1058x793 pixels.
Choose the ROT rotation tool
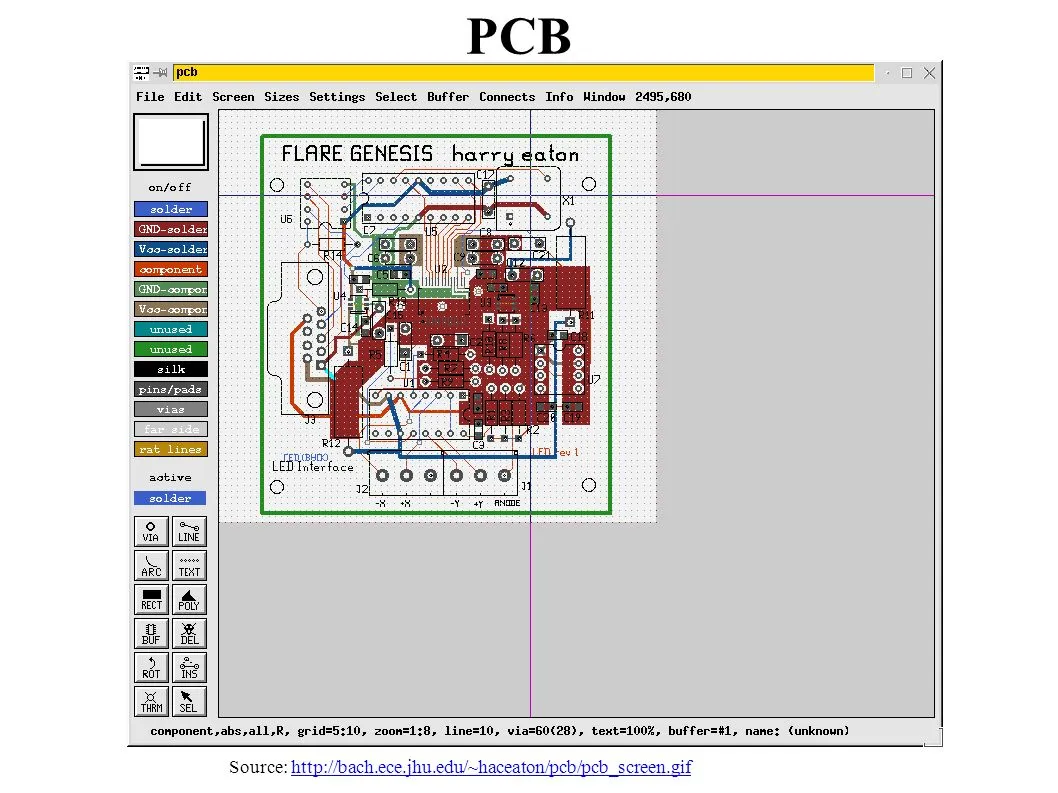[150, 667]
